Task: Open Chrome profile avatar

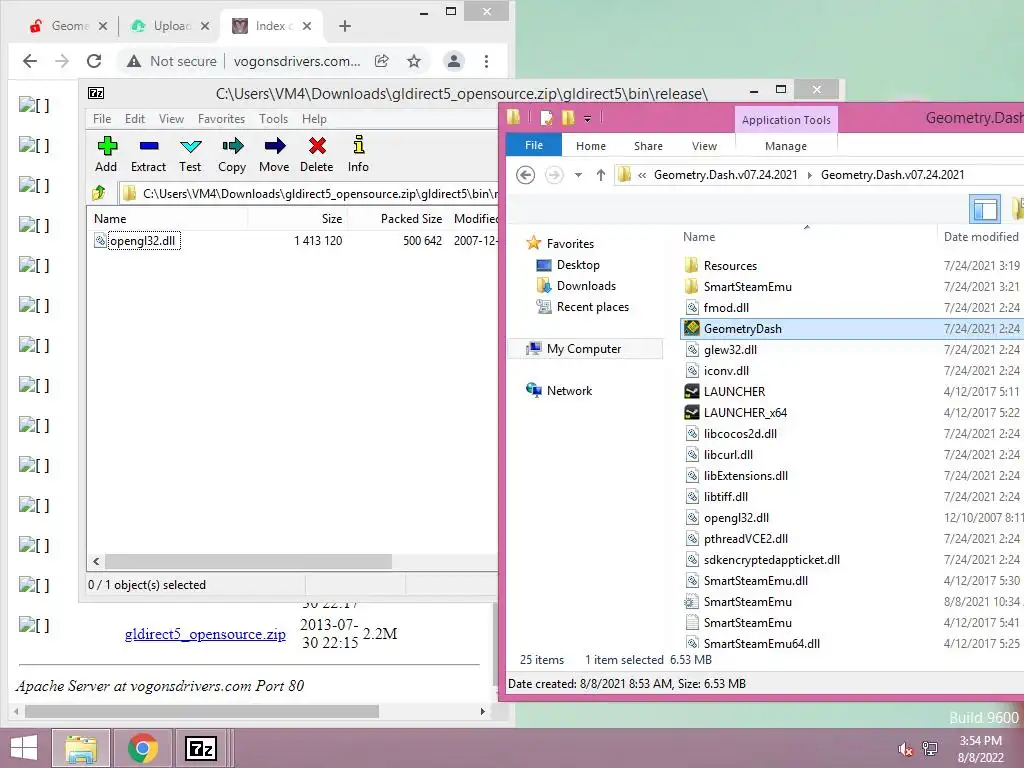Action: click(x=453, y=61)
